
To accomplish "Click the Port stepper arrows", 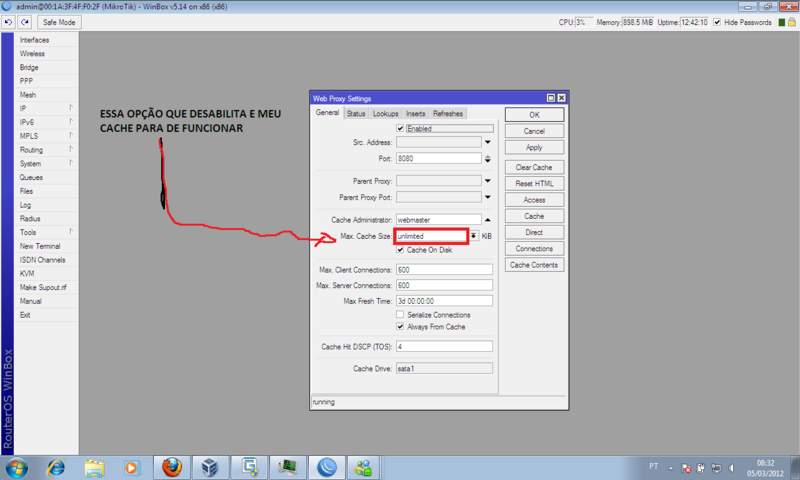I will click(488, 159).
